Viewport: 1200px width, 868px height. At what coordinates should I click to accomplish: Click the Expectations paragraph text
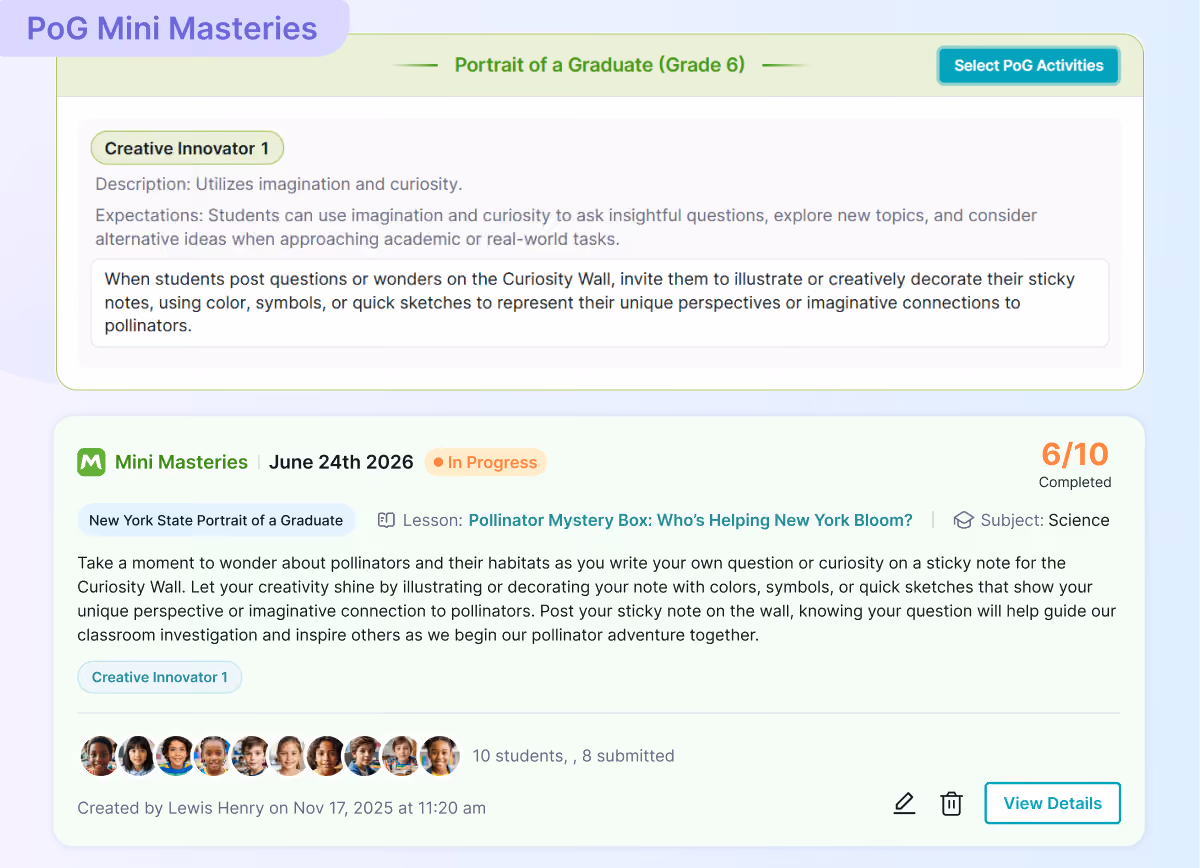tap(566, 227)
